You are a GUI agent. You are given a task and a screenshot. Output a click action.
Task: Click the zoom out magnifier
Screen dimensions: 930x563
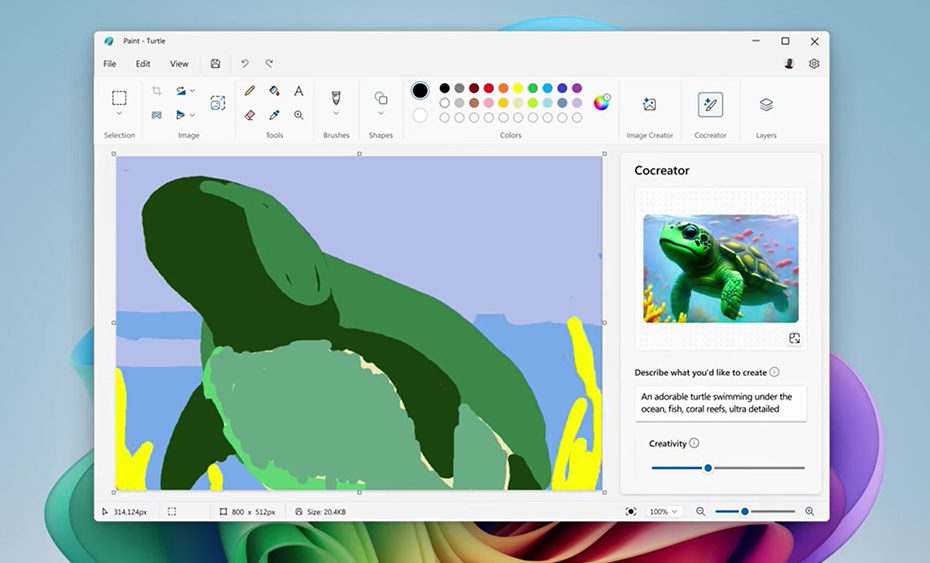click(x=700, y=511)
